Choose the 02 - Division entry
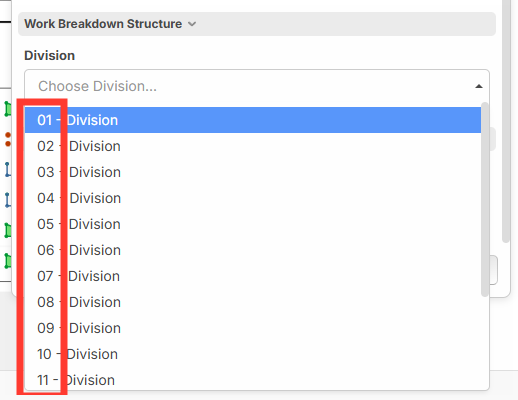This screenshot has height=400, width=518. [253, 146]
